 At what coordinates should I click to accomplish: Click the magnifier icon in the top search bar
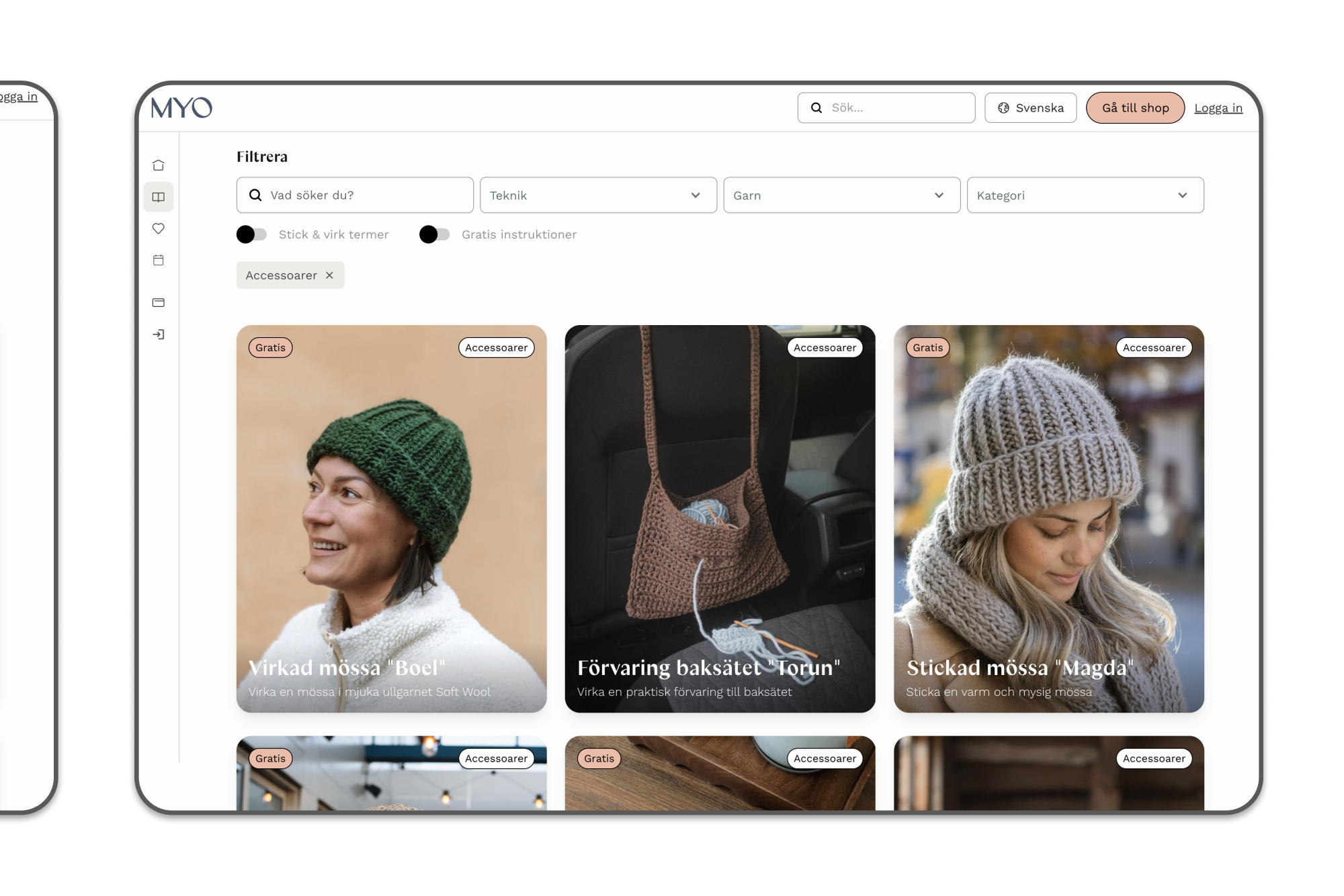[816, 107]
